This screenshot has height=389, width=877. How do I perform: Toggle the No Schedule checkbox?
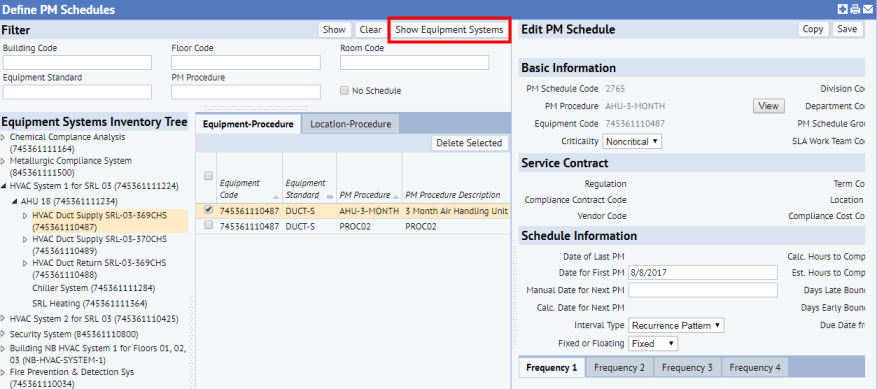click(x=345, y=91)
